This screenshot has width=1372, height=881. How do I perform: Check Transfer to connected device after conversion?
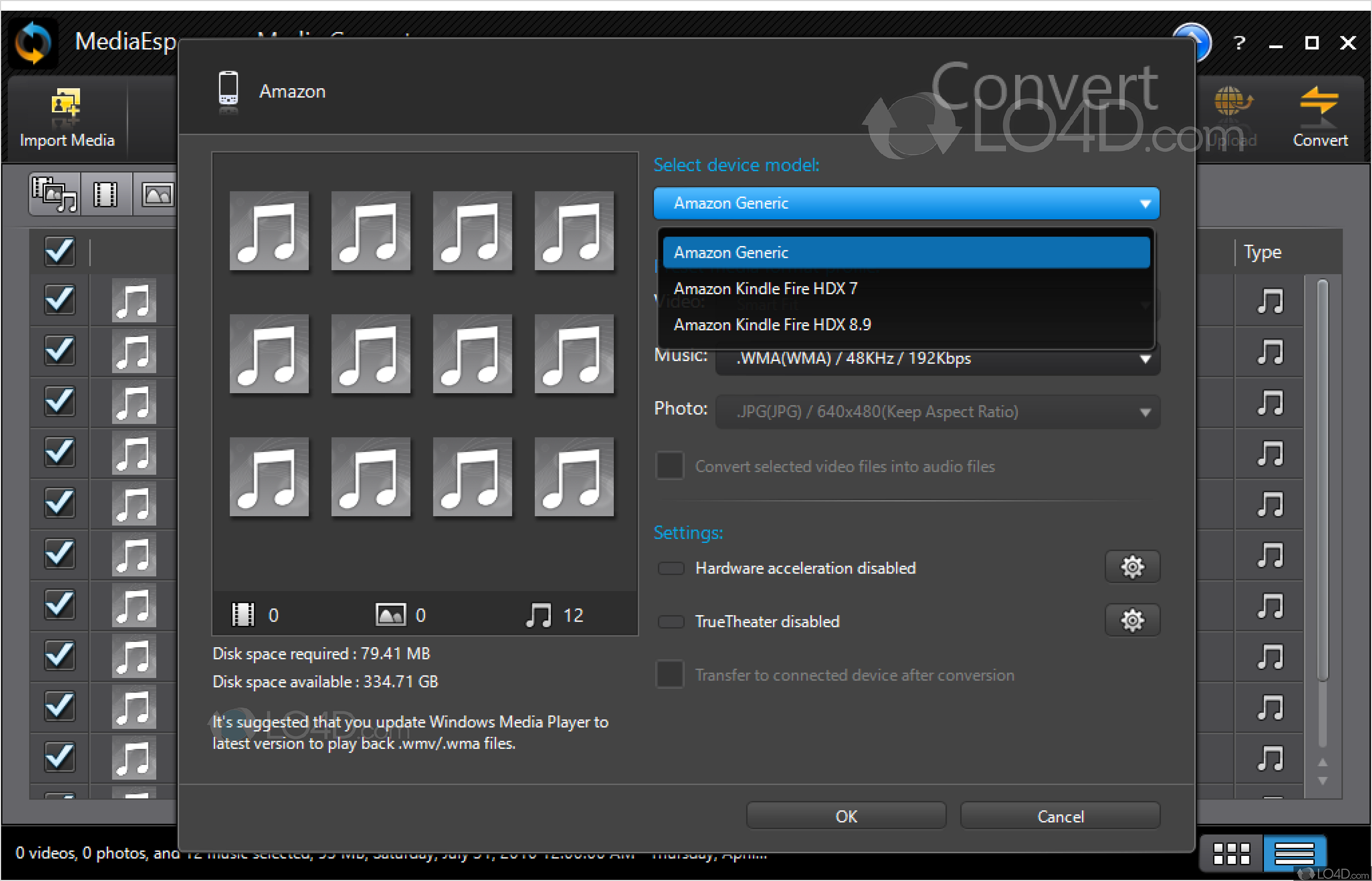pyautogui.click(x=670, y=675)
